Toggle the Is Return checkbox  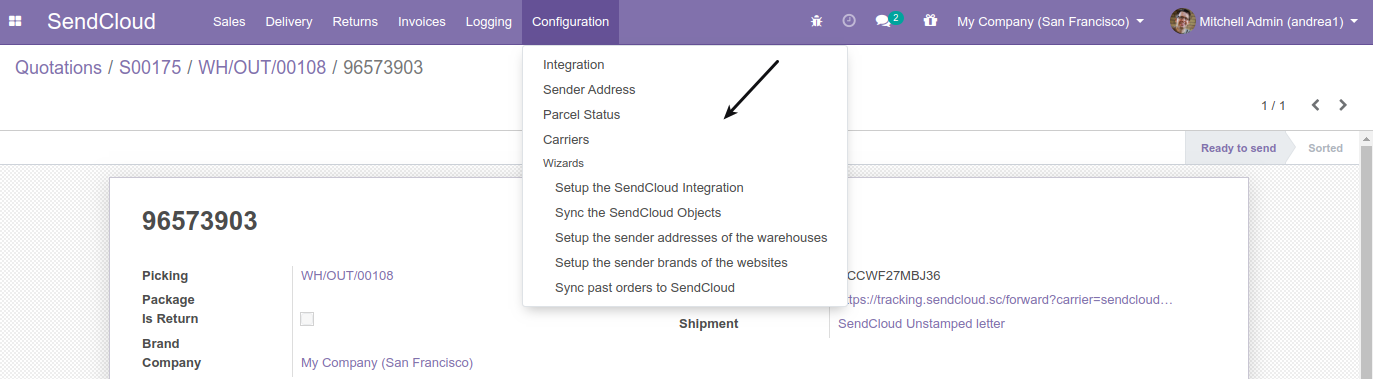point(307,319)
